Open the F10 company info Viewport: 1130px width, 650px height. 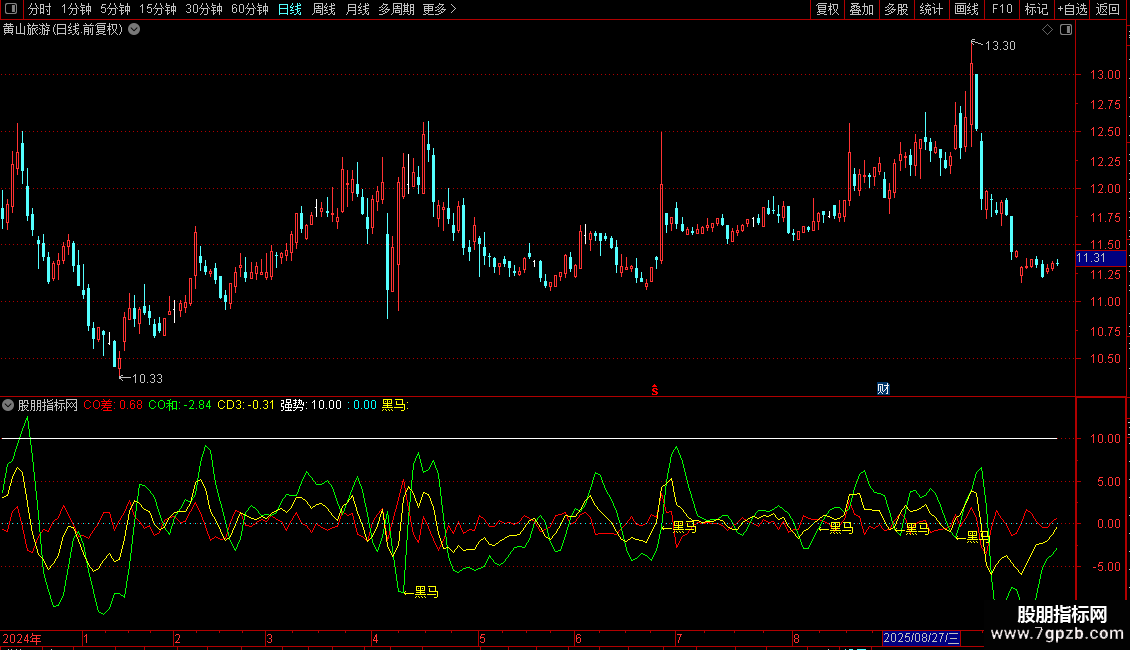(x=1001, y=10)
